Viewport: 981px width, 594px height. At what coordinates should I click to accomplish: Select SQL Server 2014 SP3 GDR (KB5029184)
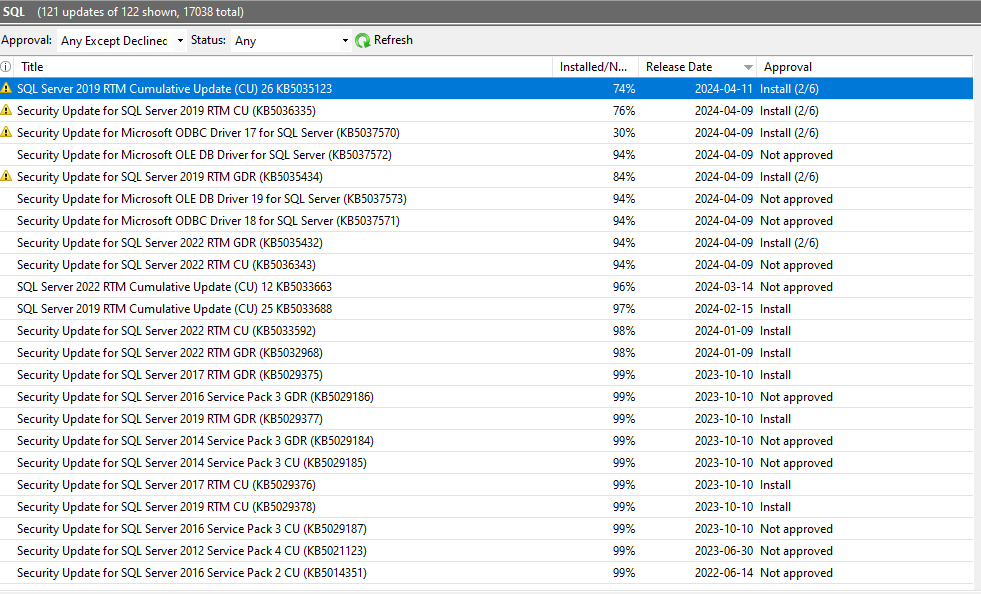coord(486,441)
